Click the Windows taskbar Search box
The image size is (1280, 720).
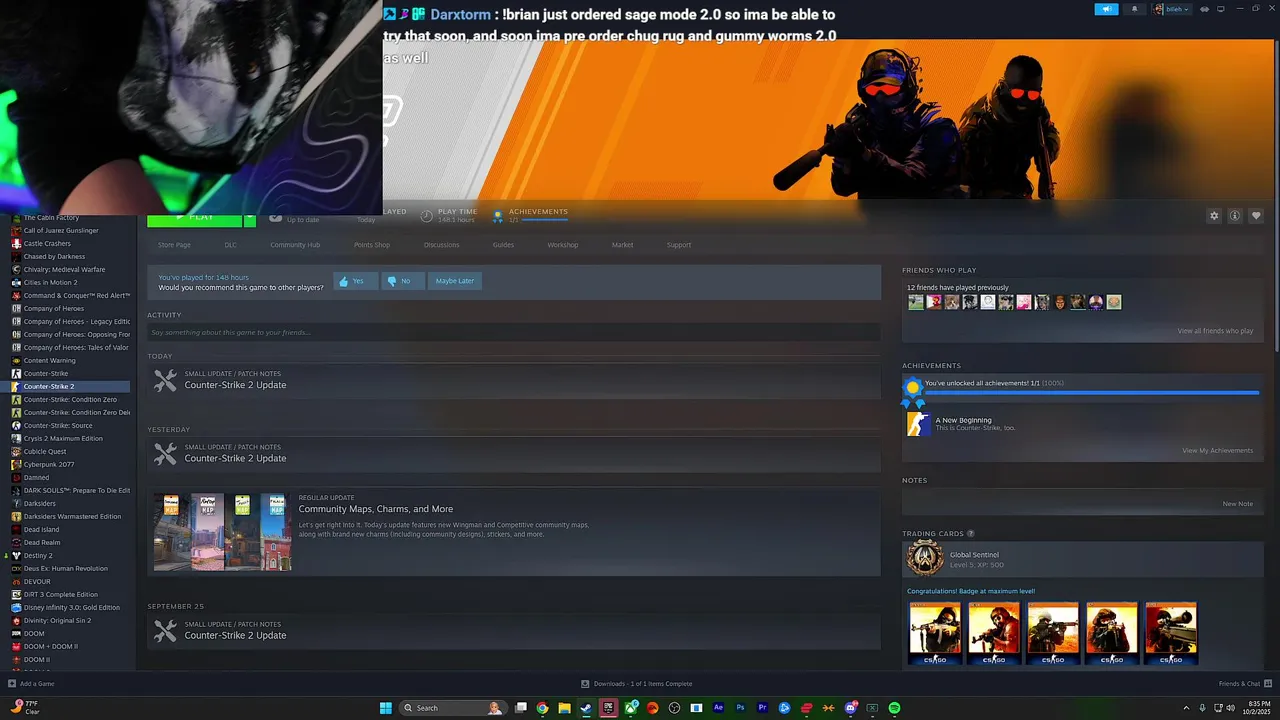point(452,708)
